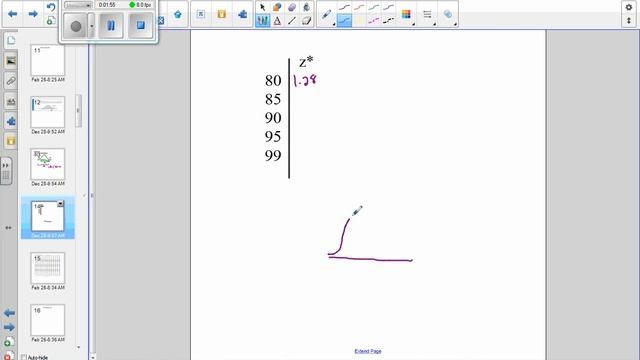This screenshot has width=640, height=360.
Task: Open the Add-ons puzzle tab in sidebar
Action: tap(11, 121)
